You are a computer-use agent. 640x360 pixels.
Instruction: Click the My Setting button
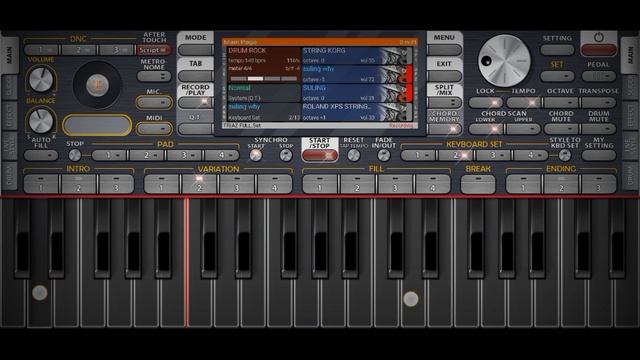coord(598,155)
